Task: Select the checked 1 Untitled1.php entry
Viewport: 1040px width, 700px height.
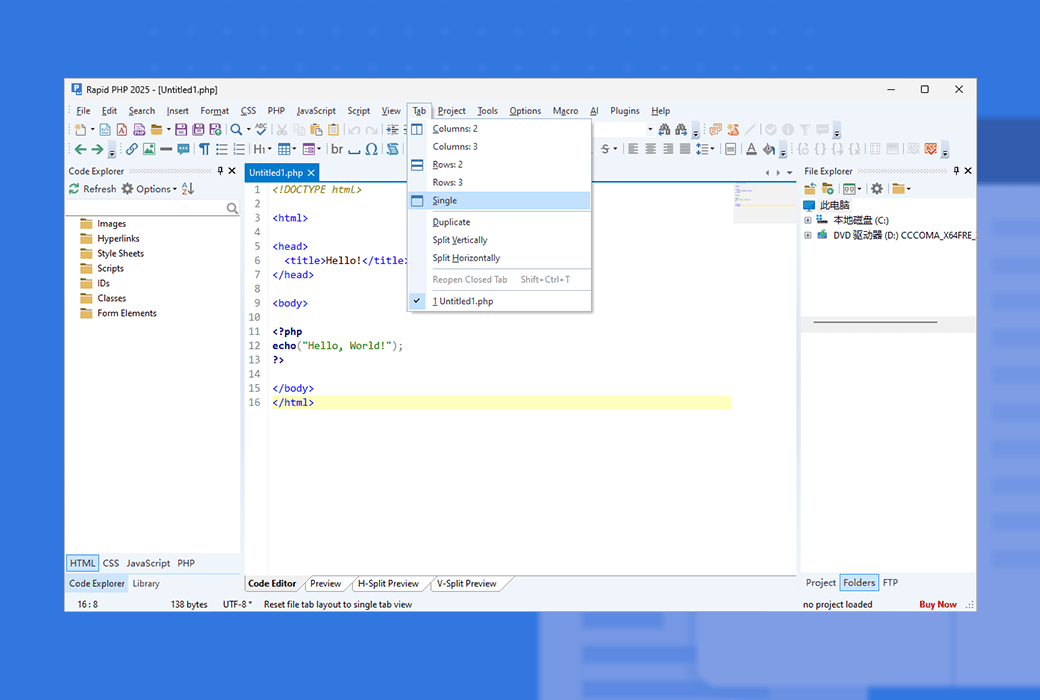Action: tap(499, 301)
